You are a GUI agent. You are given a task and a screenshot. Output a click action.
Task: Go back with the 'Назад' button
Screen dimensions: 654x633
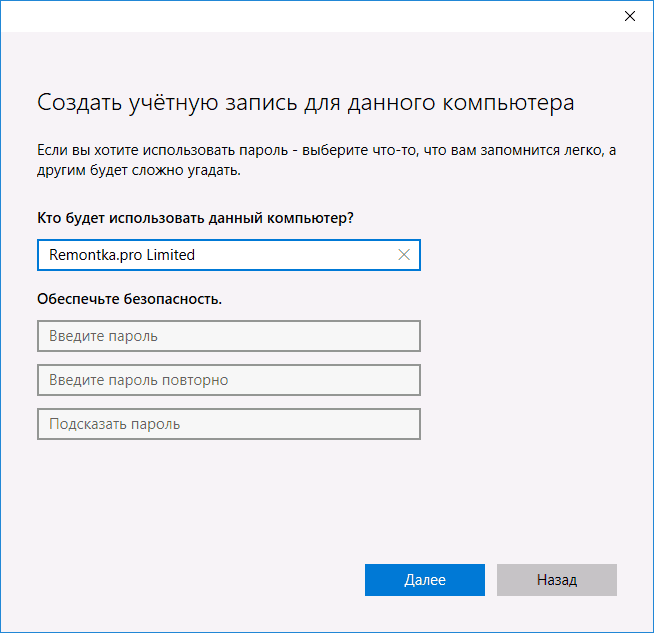click(556, 580)
